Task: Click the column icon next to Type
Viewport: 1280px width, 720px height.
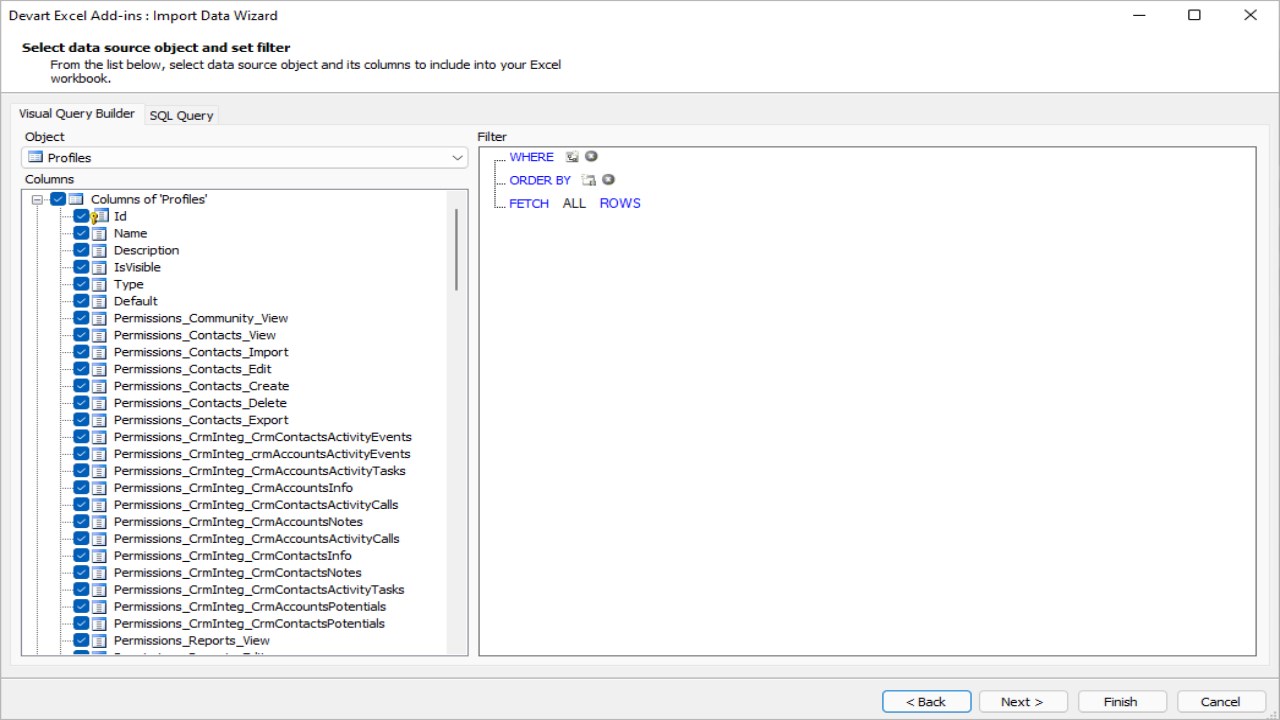Action: (x=100, y=284)
